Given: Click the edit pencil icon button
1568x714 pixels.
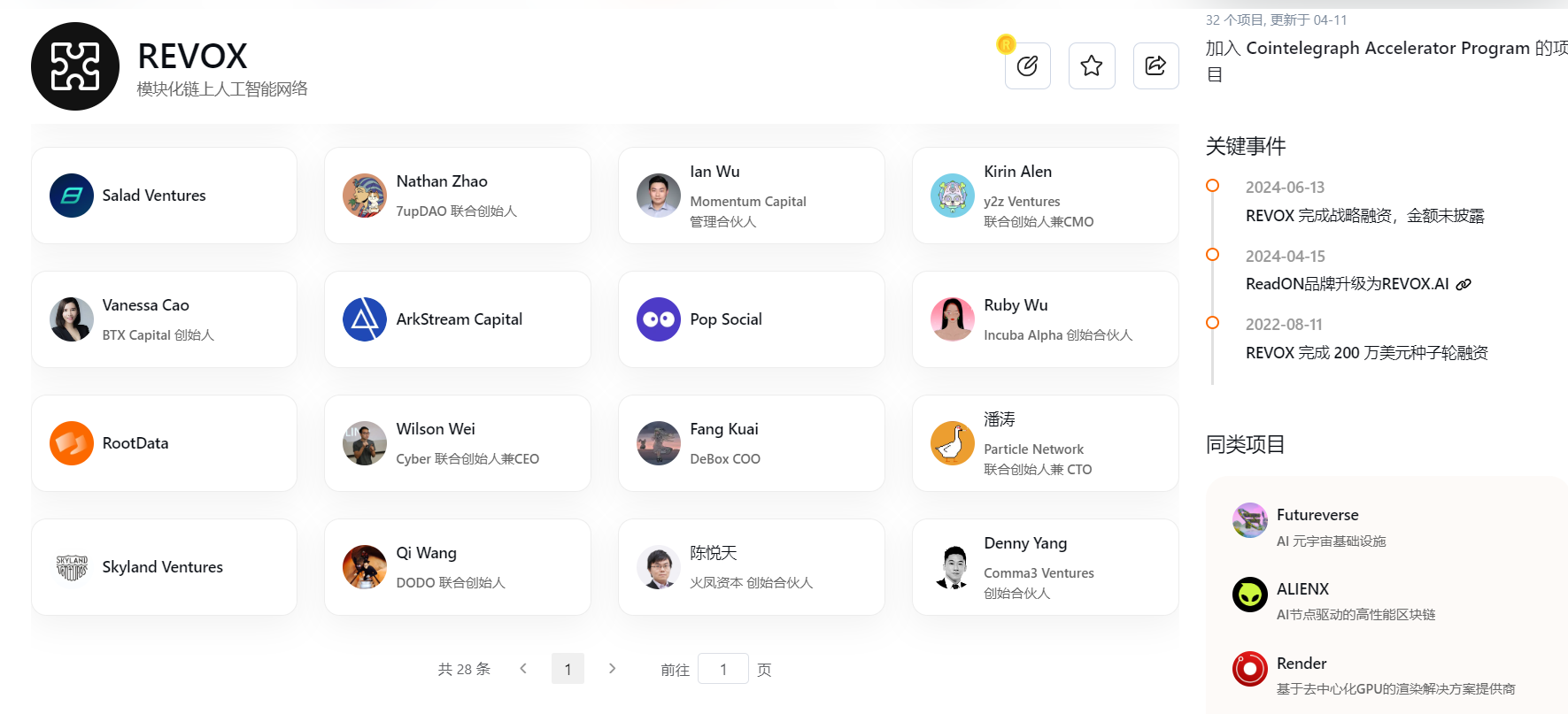Looking at the screenshot, I should 1027,65.
